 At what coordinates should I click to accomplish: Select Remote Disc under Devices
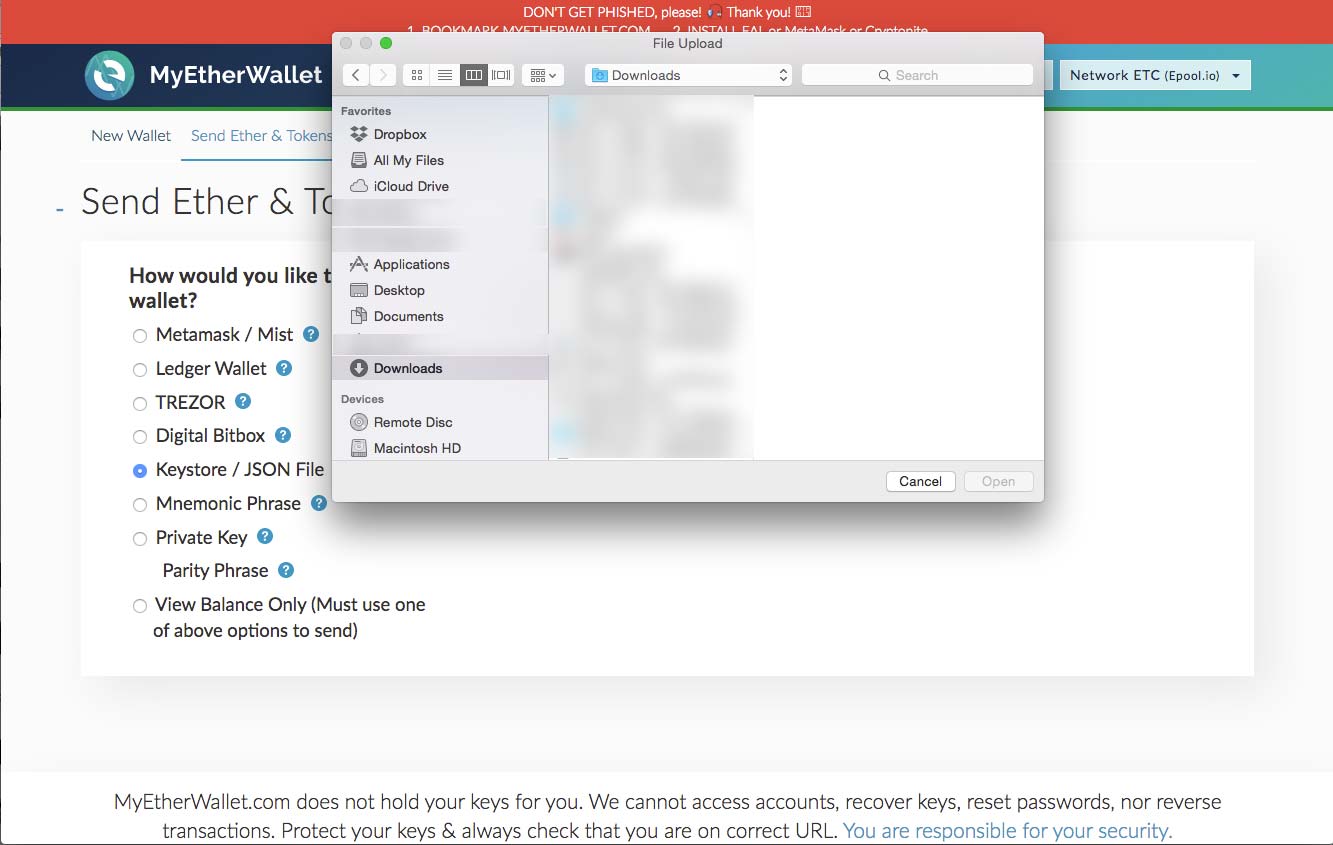coord(440,422)
